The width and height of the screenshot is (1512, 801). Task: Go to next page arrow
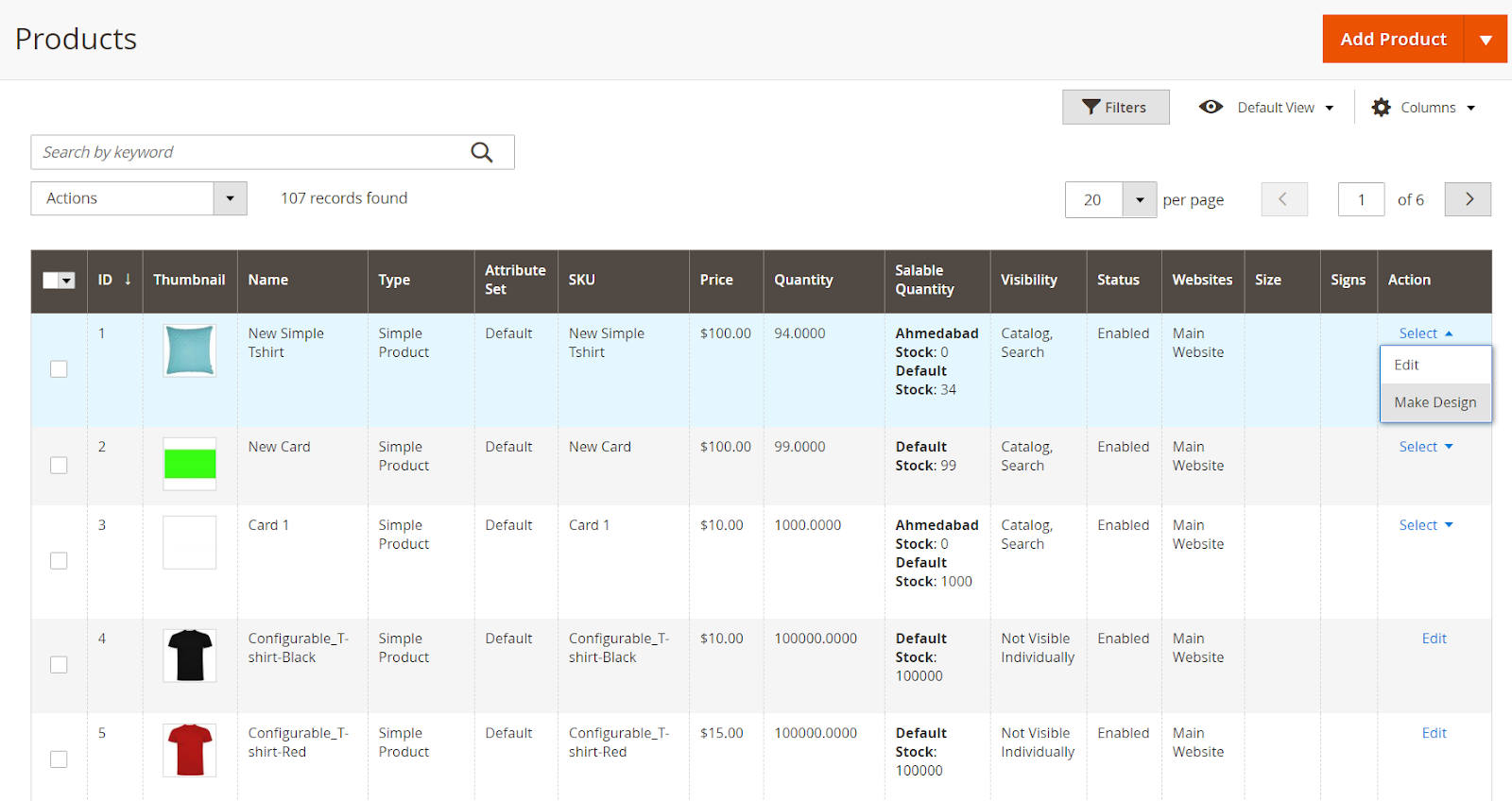click(x=1468, y=199)
